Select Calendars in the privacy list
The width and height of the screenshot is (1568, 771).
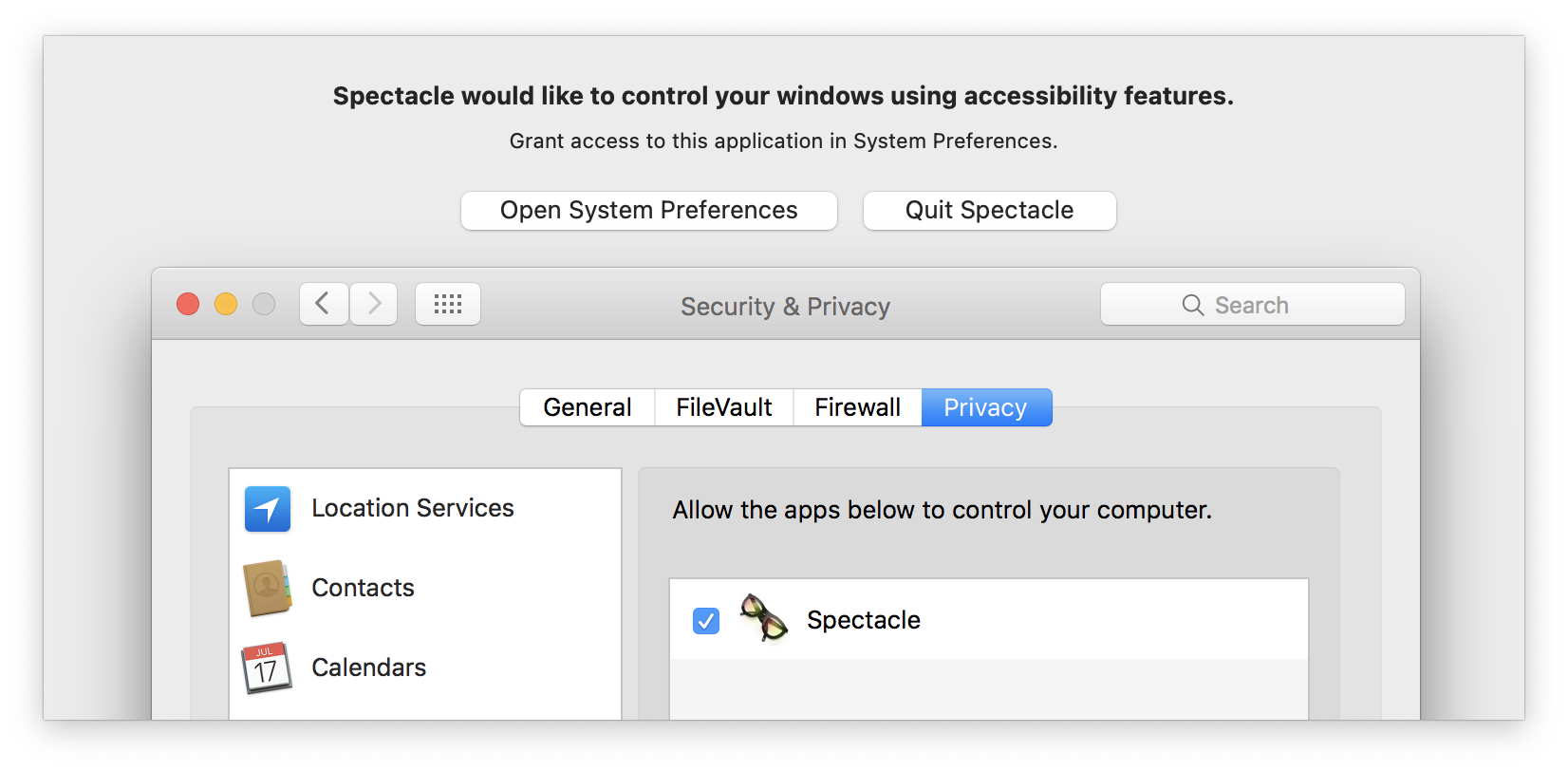click(425, 668)
